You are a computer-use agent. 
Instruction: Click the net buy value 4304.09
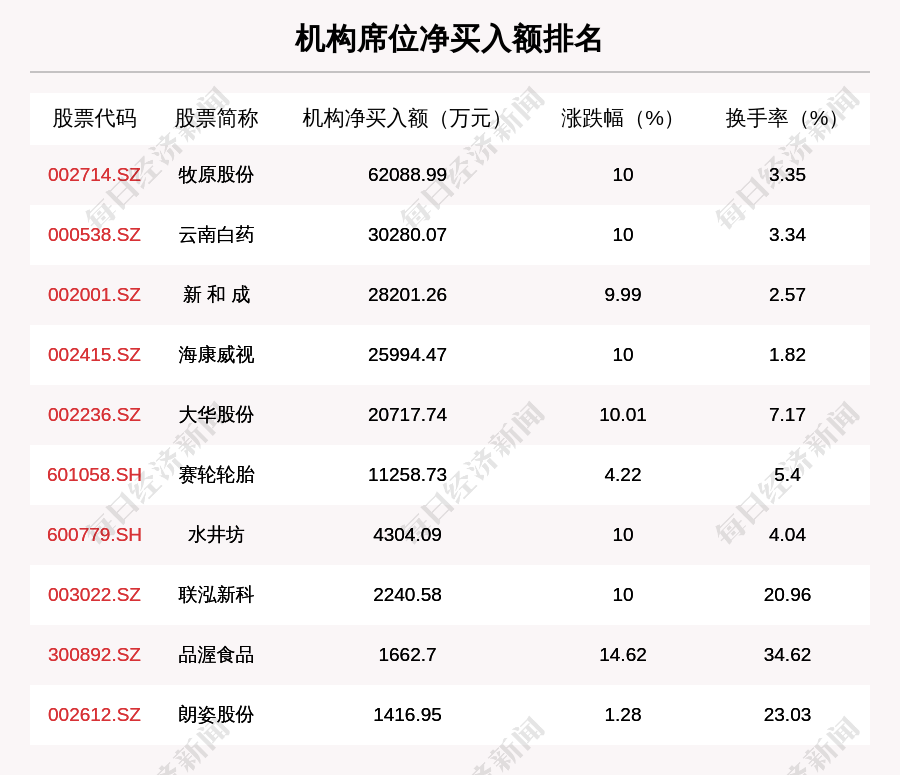coord(408,534)
